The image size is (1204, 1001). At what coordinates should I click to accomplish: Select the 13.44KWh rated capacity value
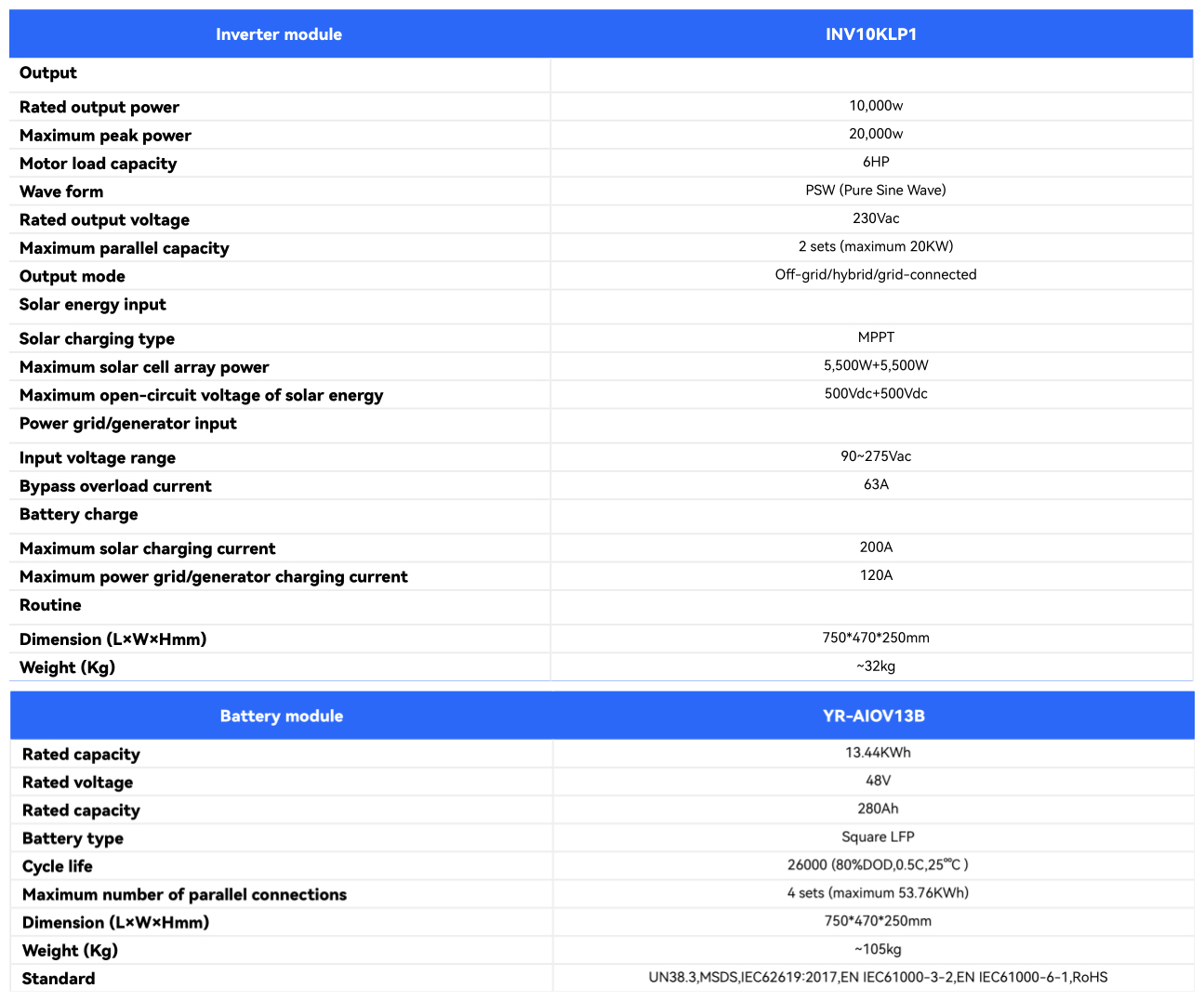(x=878, y=753)
